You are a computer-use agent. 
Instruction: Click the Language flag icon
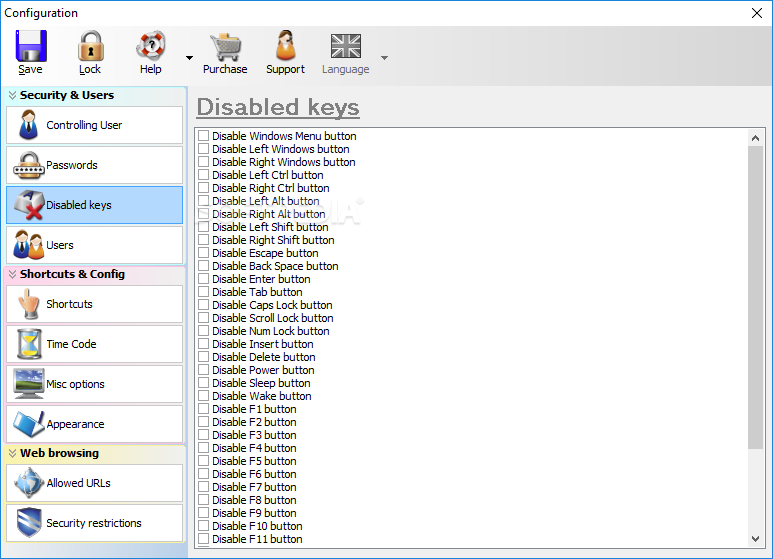coord(346,46)
